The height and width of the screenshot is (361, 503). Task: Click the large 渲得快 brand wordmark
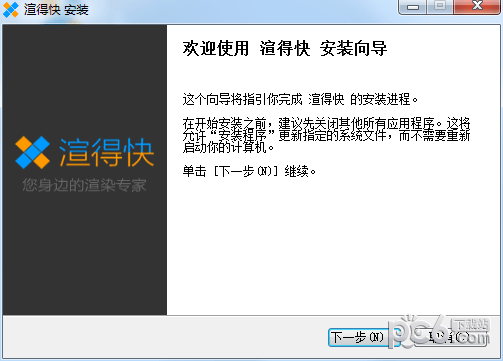tap(107, 152)
